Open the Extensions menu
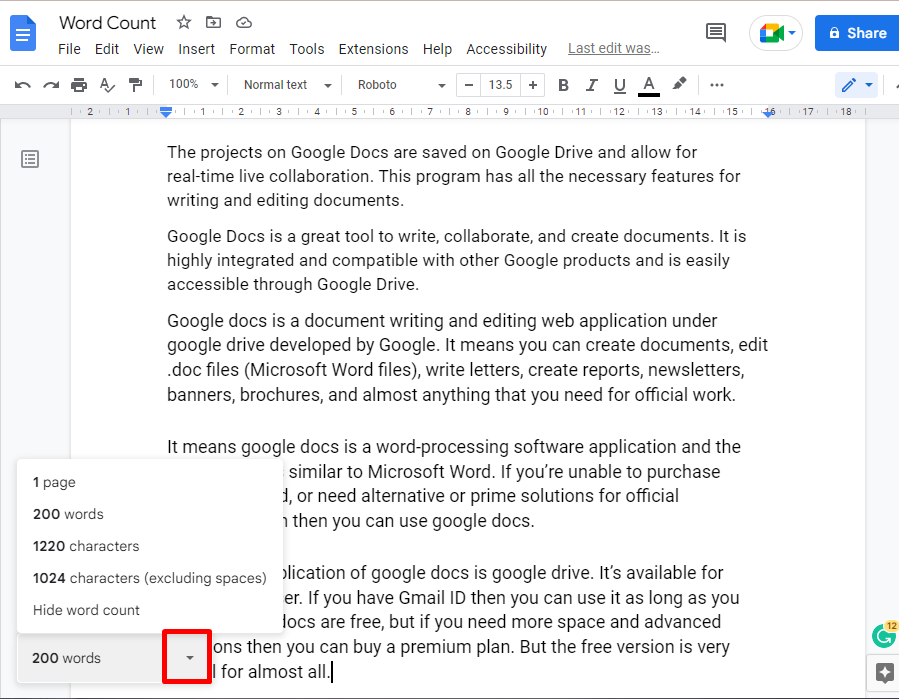The image size is (899, 699). (373, 49)
